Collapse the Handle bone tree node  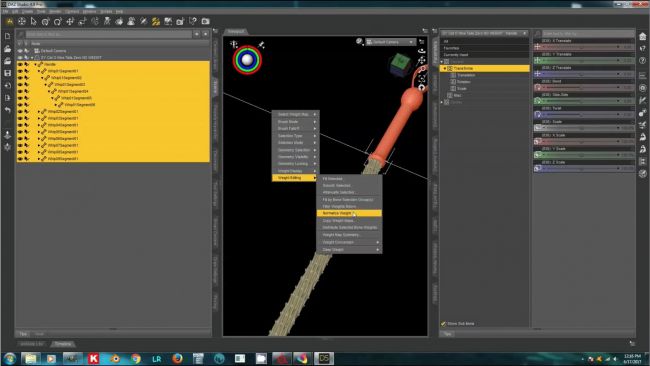pyautogui.click(x=35, y=64)
